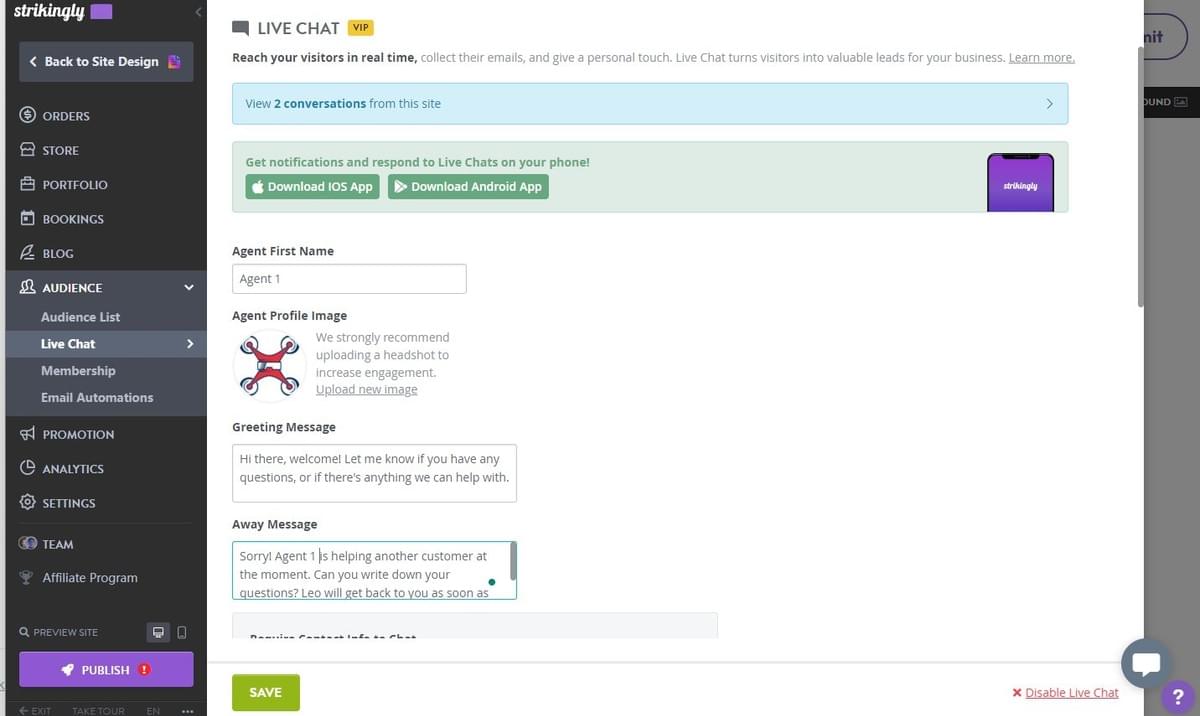
Task: Click the Affiliate Program trophy icon
Action: 27,577
